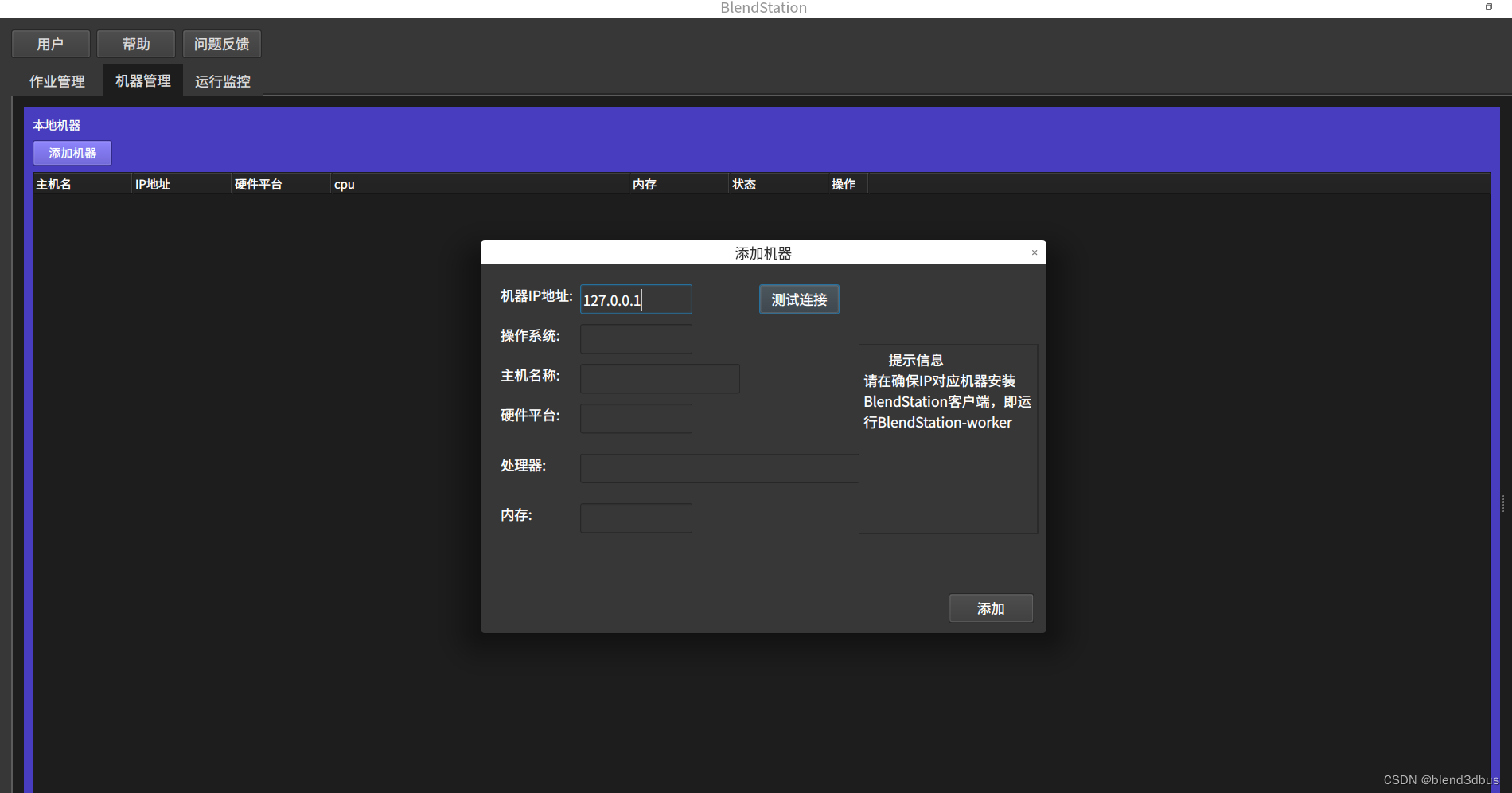Screen dimensions: 1512x793
Task: Click the 本地机器 section label
Action: click(57, 125)
